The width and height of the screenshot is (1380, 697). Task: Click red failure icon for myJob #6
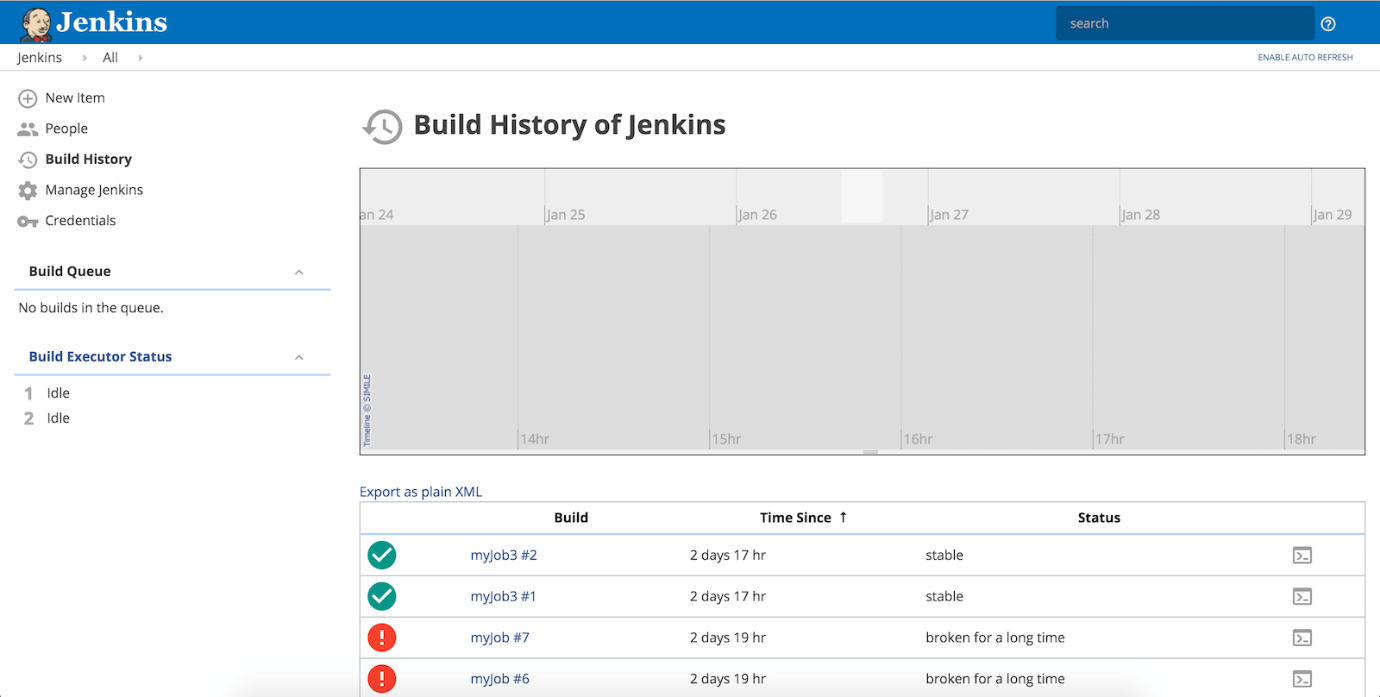pyautogui.click(x=382, y=678)
